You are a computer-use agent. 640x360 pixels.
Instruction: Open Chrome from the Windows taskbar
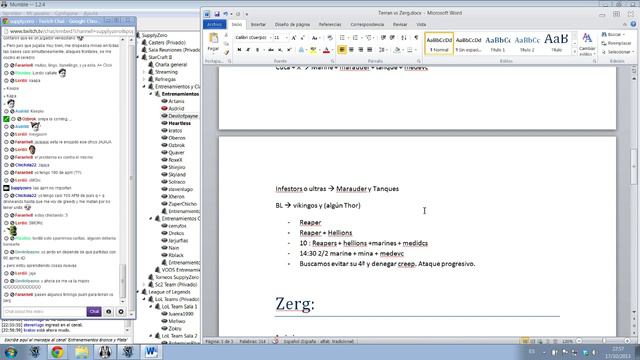tap(57, 352)
